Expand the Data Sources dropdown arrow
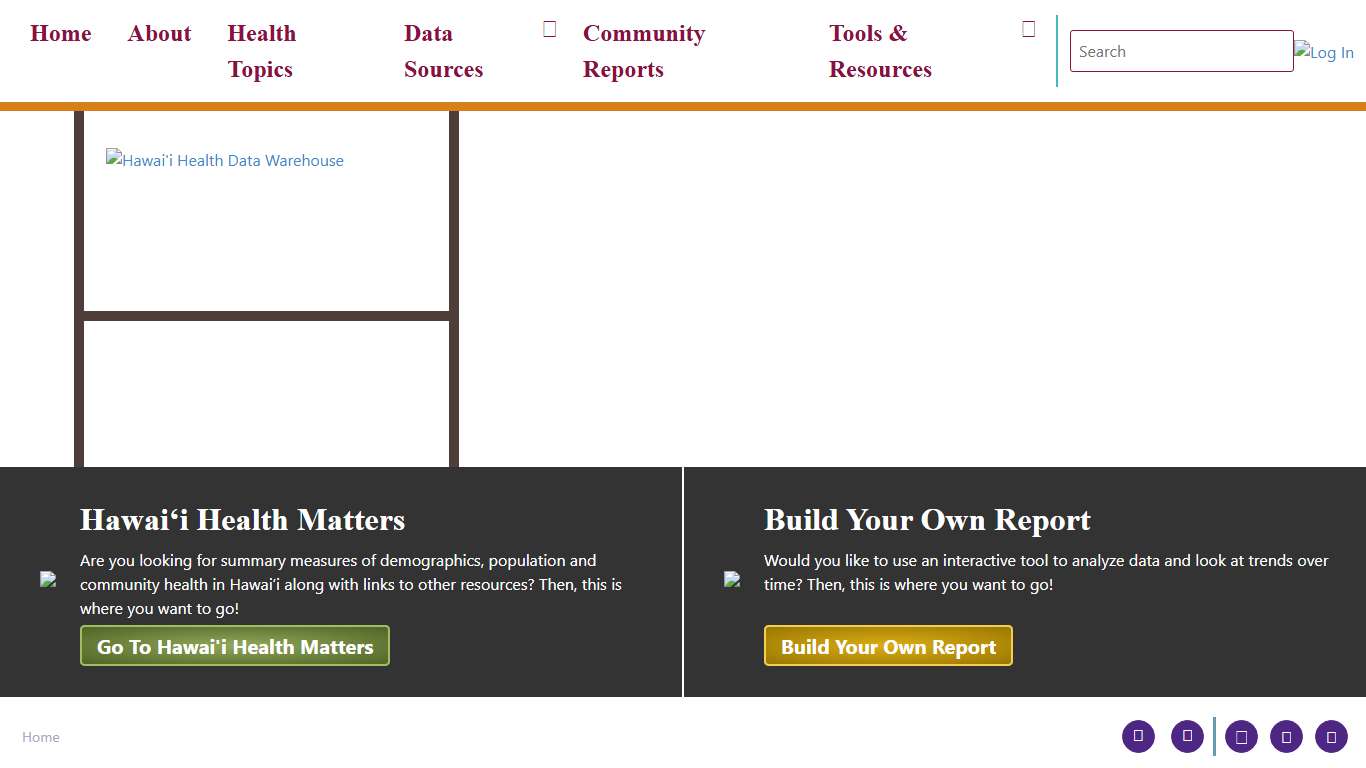The image size is (1366, 768). click(549, 28)
